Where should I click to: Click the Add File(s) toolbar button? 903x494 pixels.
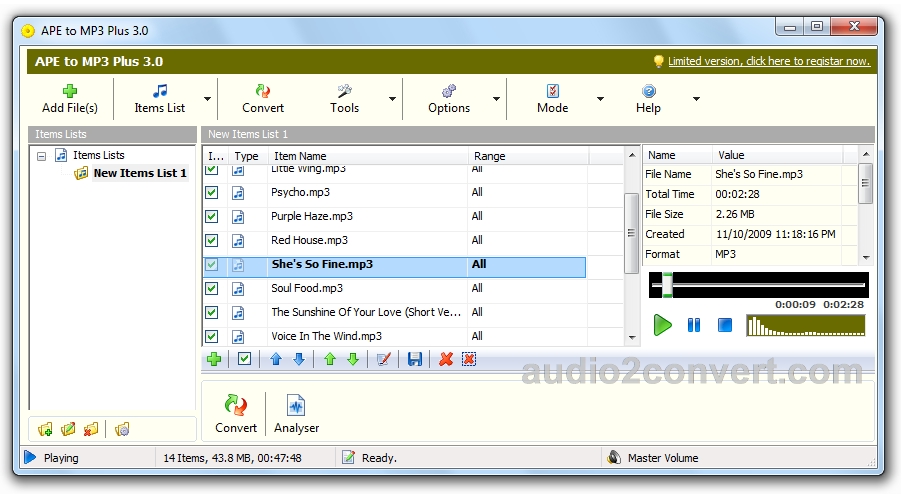point(70,99)
